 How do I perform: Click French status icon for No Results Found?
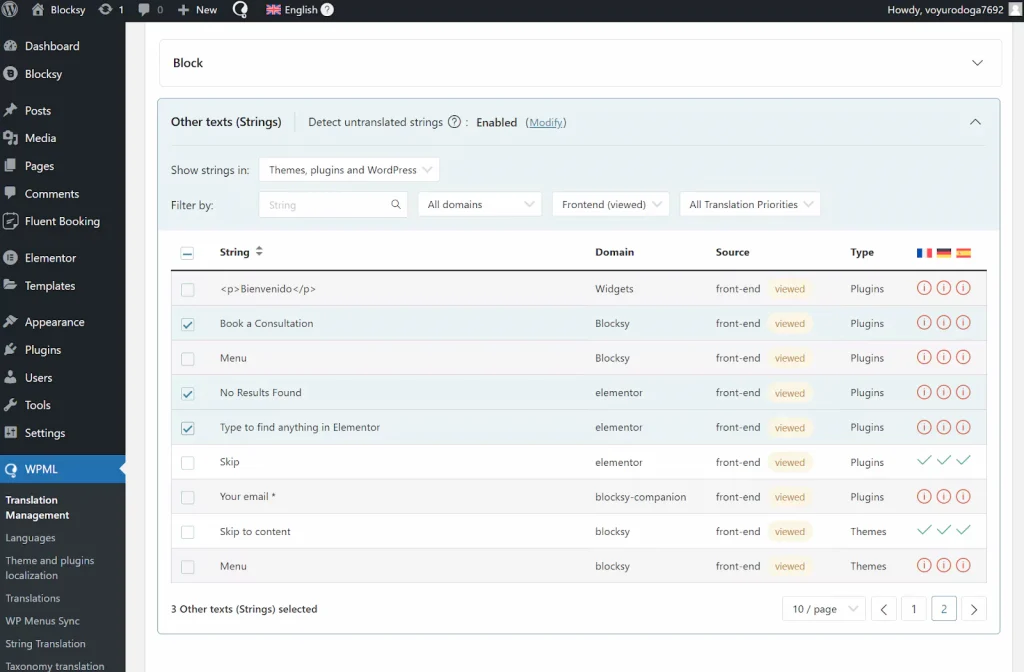tap(924, 392)
